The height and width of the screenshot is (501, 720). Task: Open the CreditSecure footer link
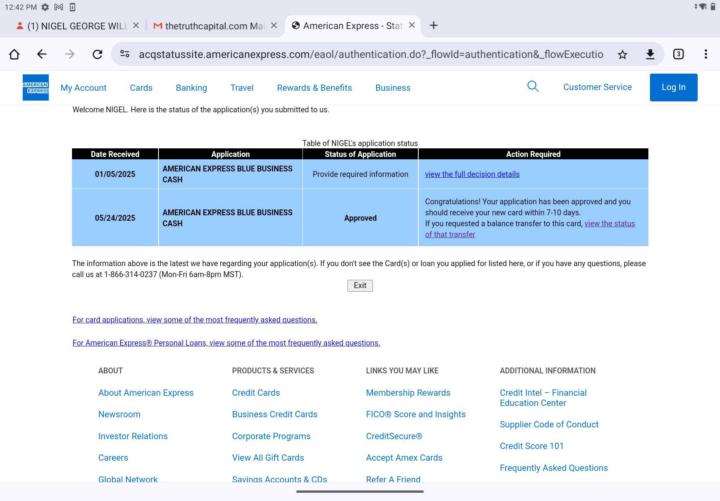pos(394,436)
